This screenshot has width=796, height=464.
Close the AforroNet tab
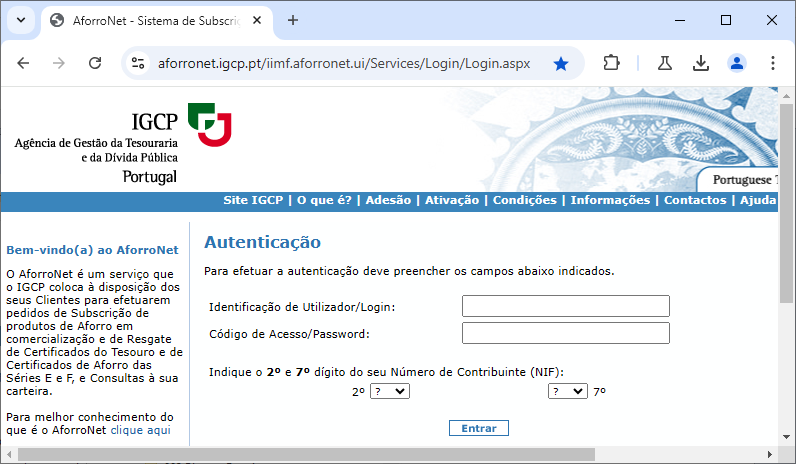257,20
